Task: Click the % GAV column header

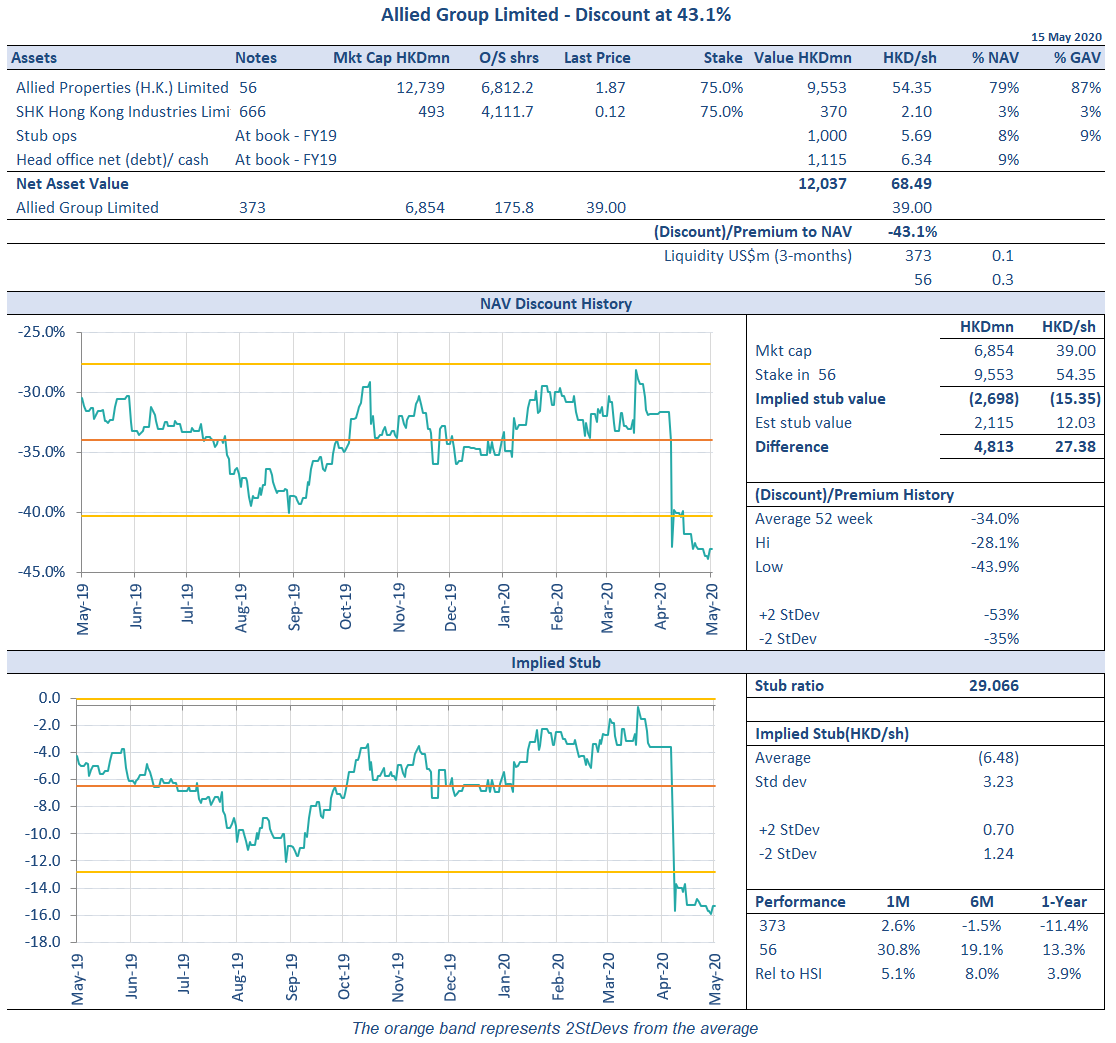Action: [x=1077, y=58]
